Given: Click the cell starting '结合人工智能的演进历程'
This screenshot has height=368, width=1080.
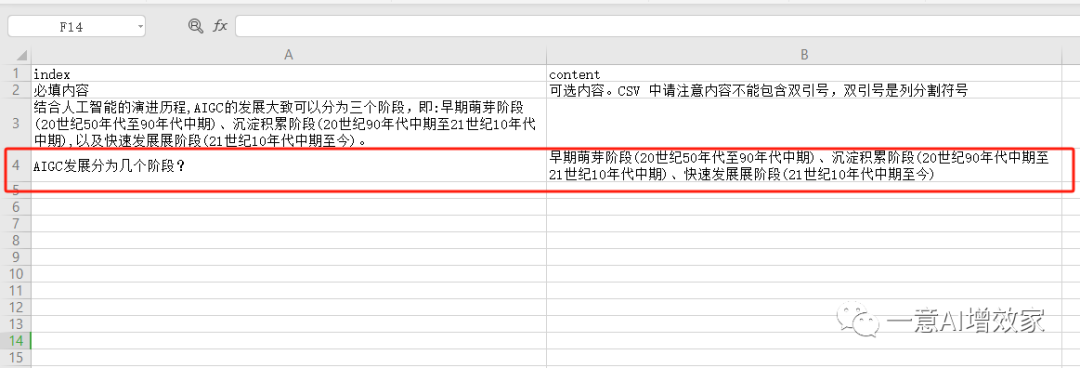Looking at the screenshot, I should tap(289, 123).
